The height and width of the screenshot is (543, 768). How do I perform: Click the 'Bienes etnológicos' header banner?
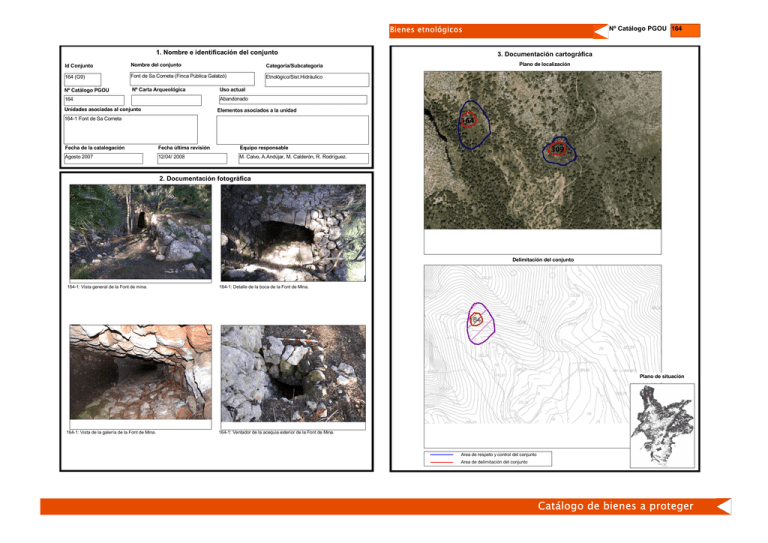tap(498, 30)
